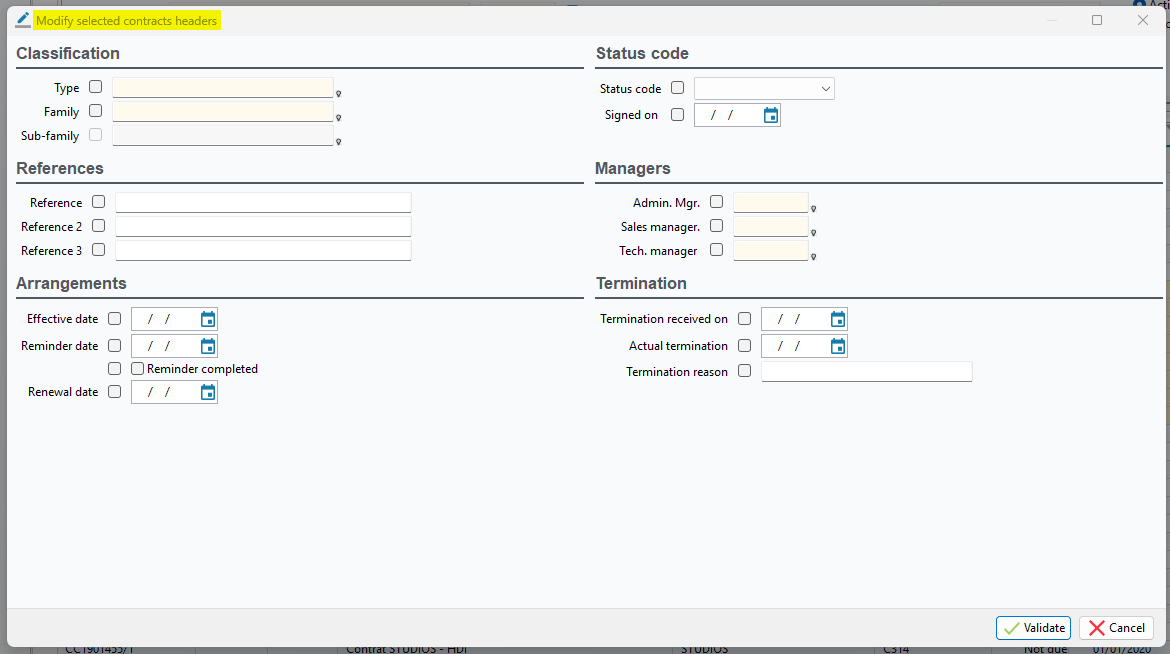The width and height of the screenshot is (1170, 654).
Task: Open calendar picker for Effective date
Action: [x=207, y=320]
